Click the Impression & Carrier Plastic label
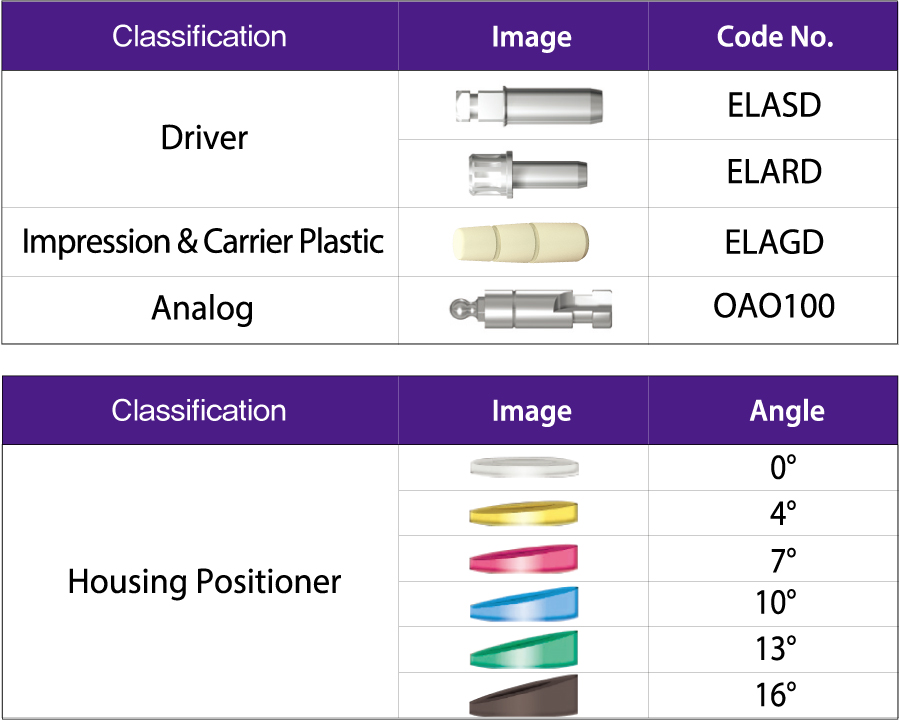 (203, 242)
